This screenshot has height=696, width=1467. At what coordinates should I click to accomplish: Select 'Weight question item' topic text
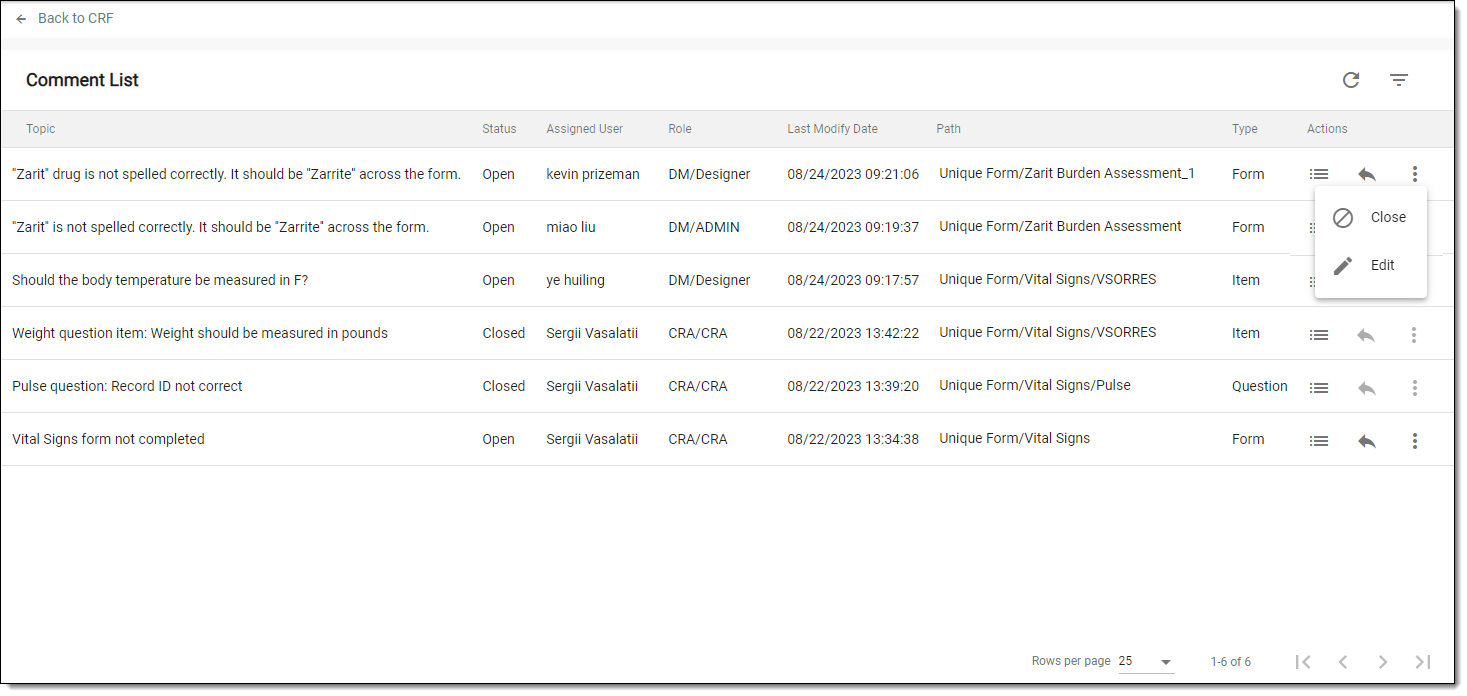(200, 333)
